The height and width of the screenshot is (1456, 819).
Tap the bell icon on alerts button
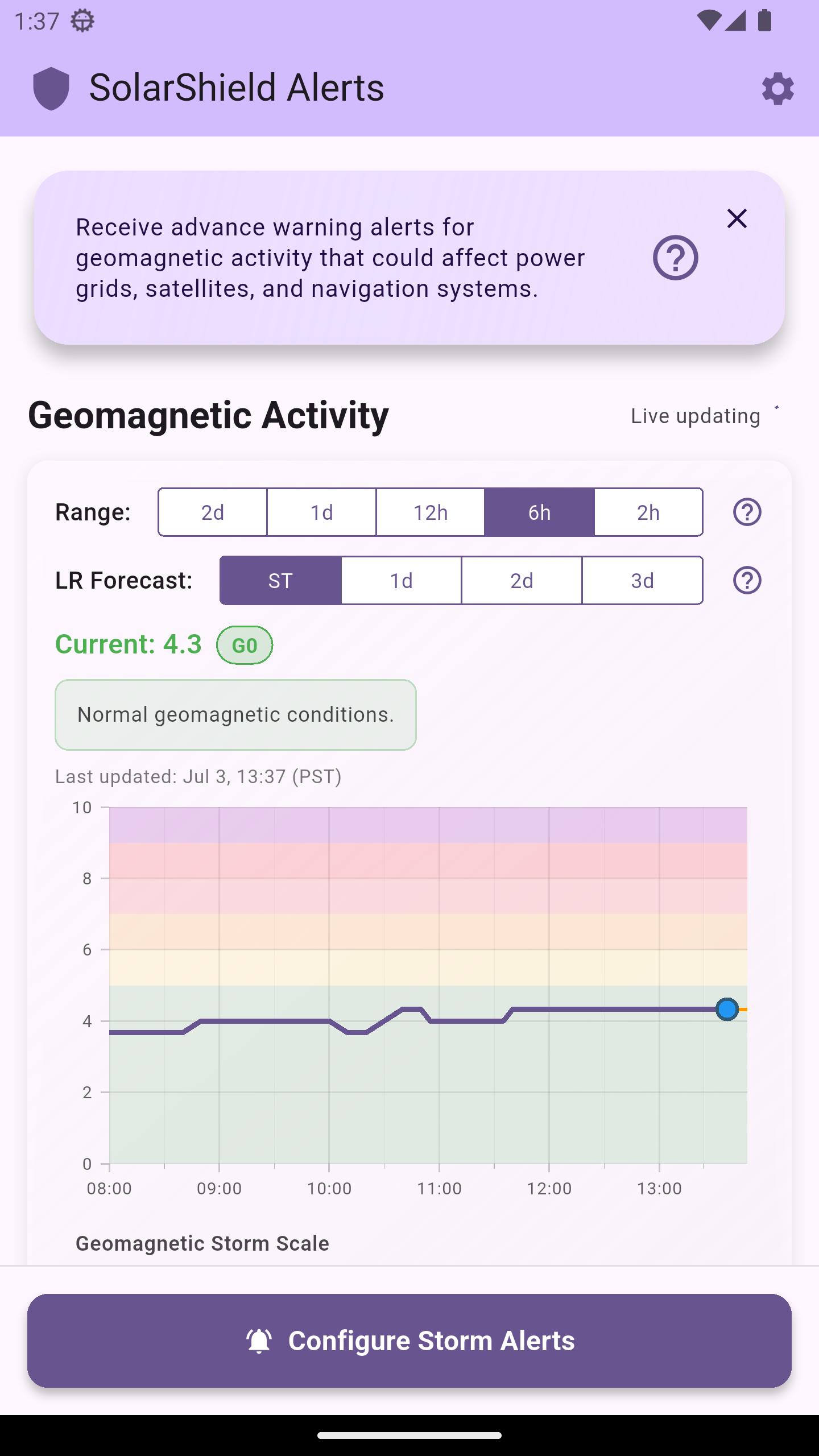[x=259, y=1341]
